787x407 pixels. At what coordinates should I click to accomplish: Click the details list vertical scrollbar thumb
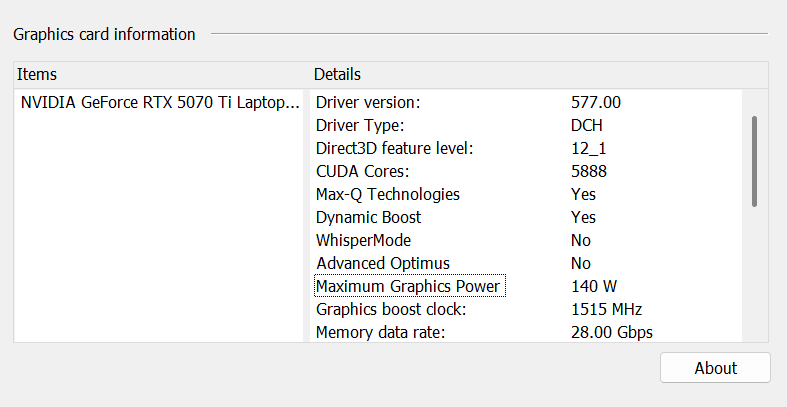coord(754,161)
